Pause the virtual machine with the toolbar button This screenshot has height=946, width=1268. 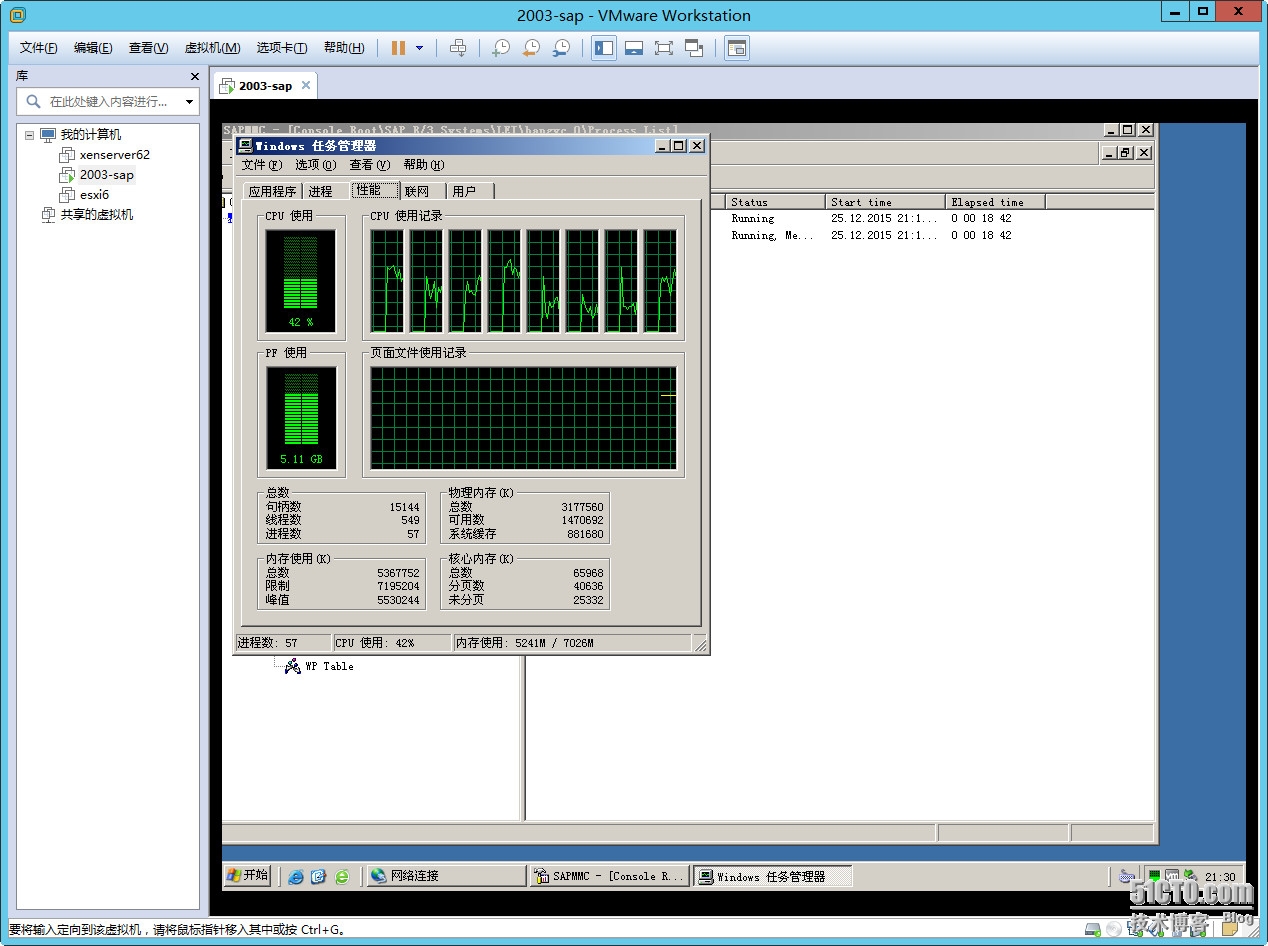click(x=398, y=48)
